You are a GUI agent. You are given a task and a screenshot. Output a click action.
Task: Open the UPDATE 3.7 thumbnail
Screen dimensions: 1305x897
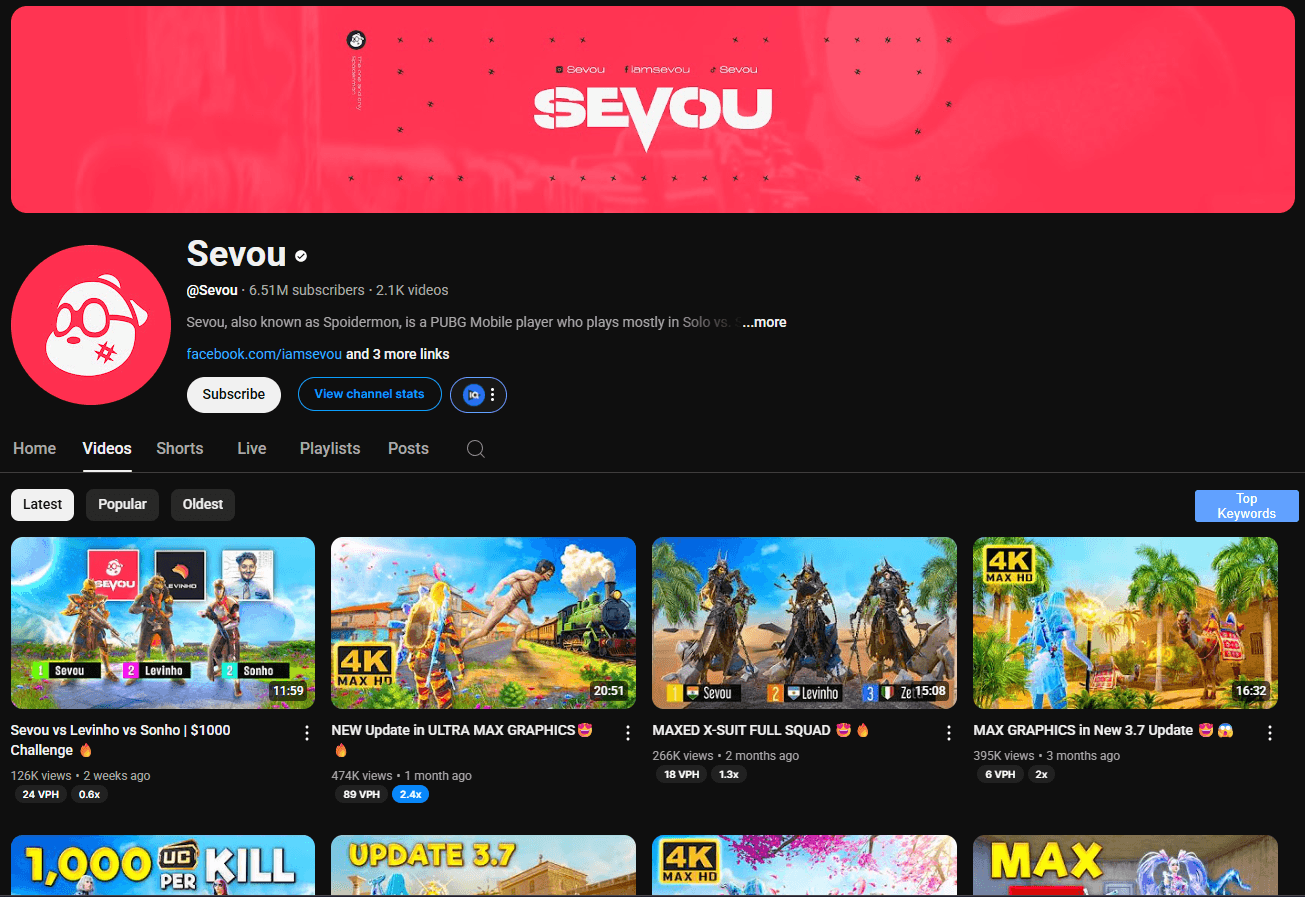(x=483, y=865)
